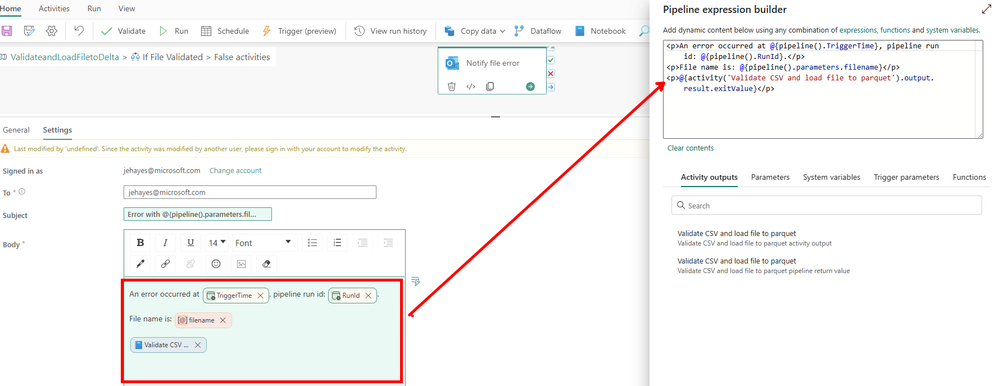Image resolution: width=999 pixels, height=386 pixels.
Task: Remove the RunId token
Action: 368,296
